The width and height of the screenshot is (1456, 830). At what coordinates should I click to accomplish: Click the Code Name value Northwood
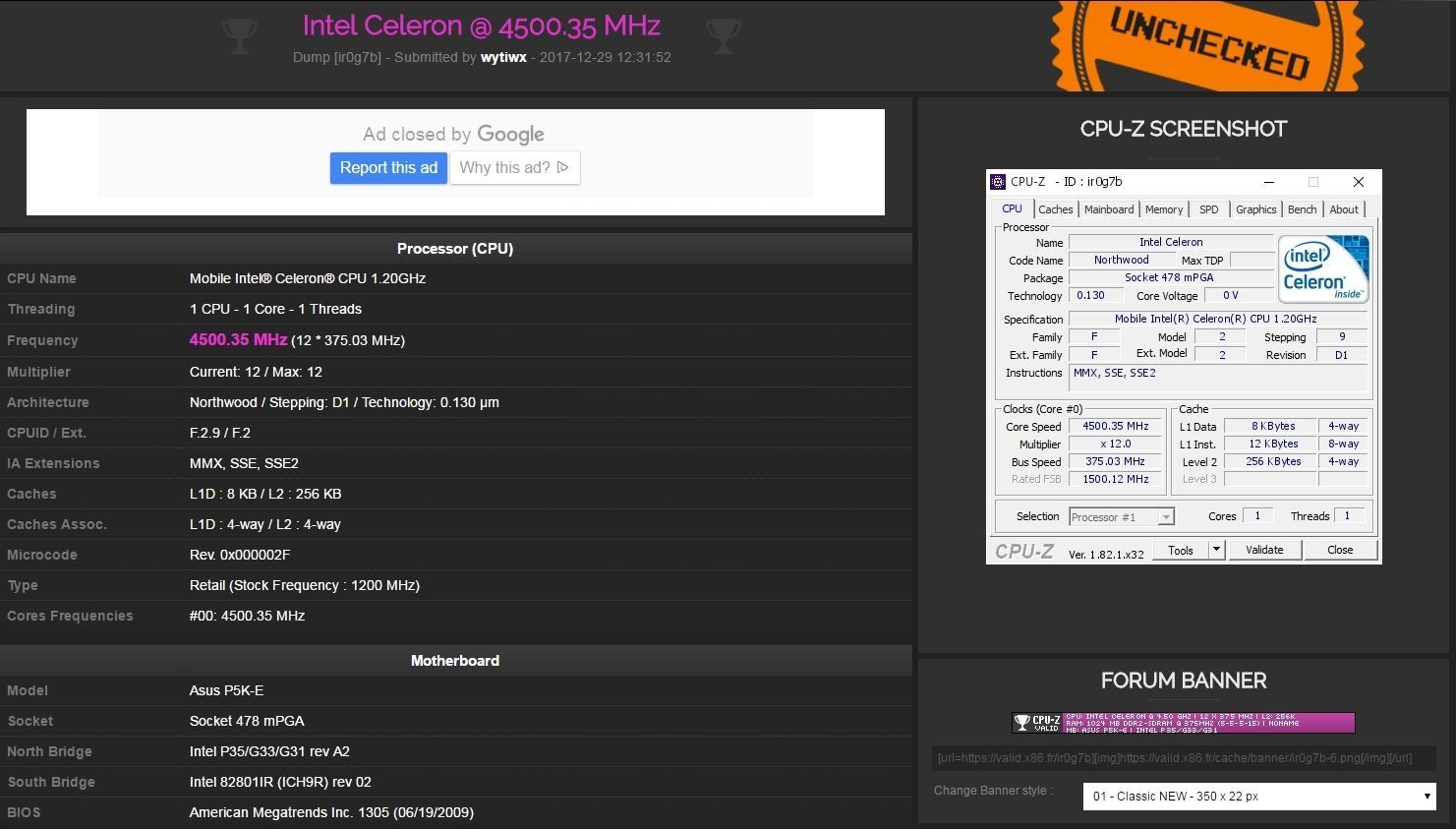(x=1122, y=260)
